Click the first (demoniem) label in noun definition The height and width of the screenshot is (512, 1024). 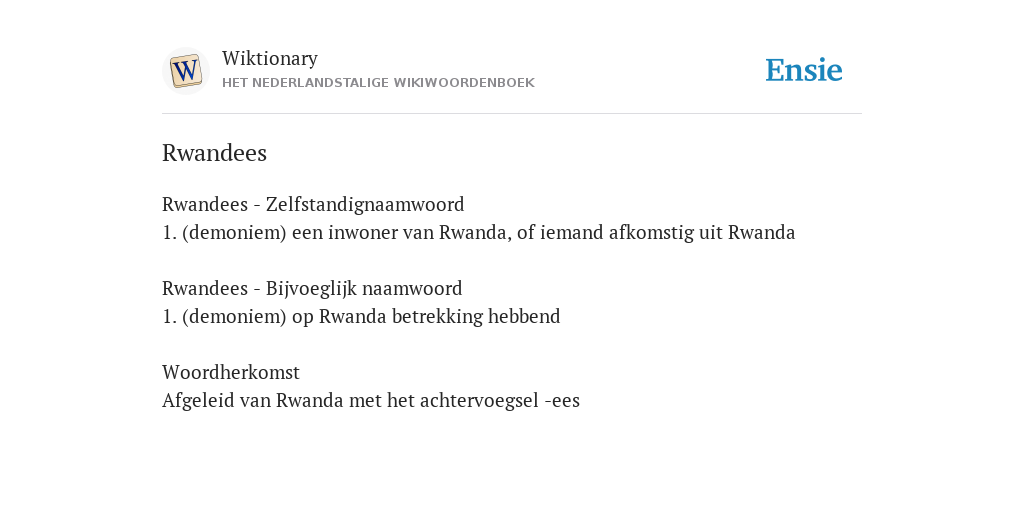point(234,232)
